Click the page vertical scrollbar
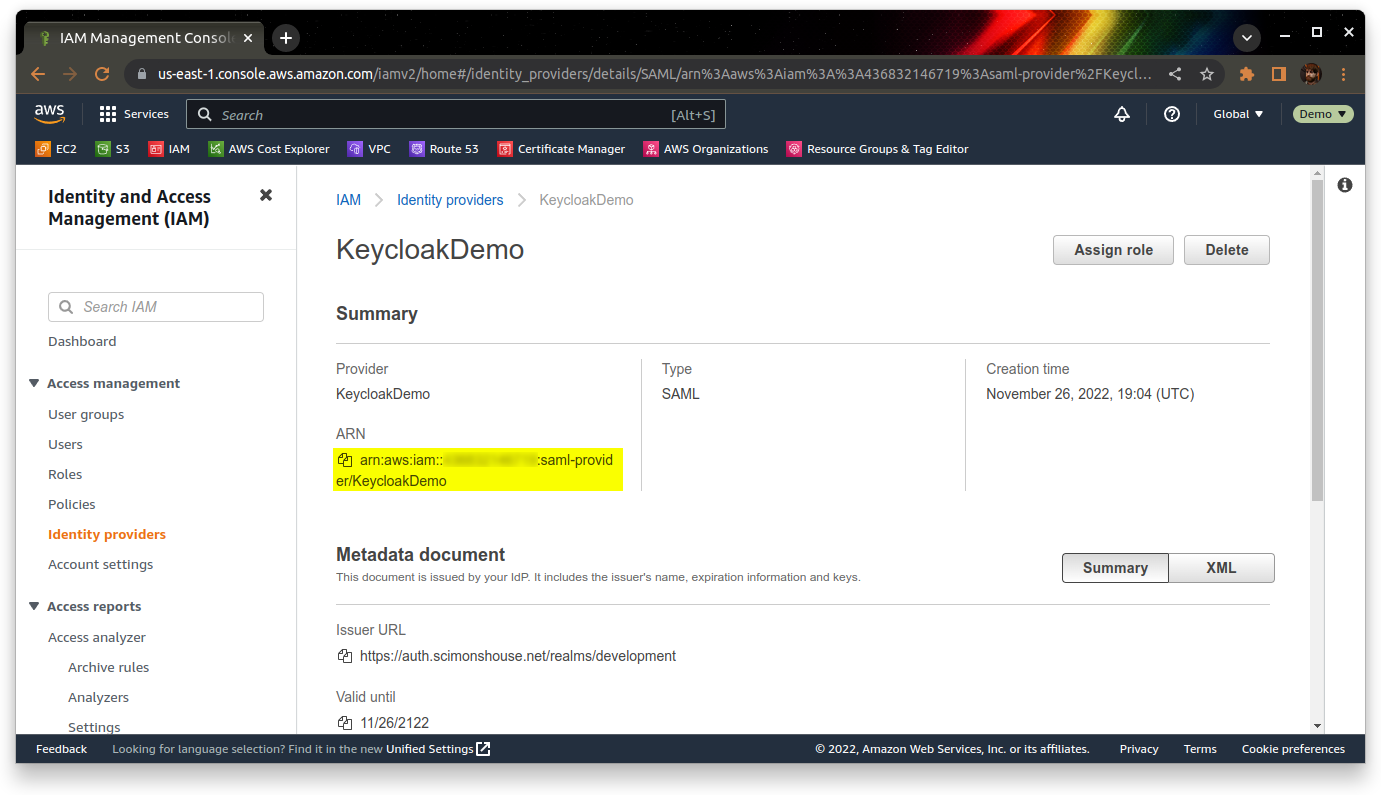The height and width of the screenshot is (795, 1381). pos(1317,340)
